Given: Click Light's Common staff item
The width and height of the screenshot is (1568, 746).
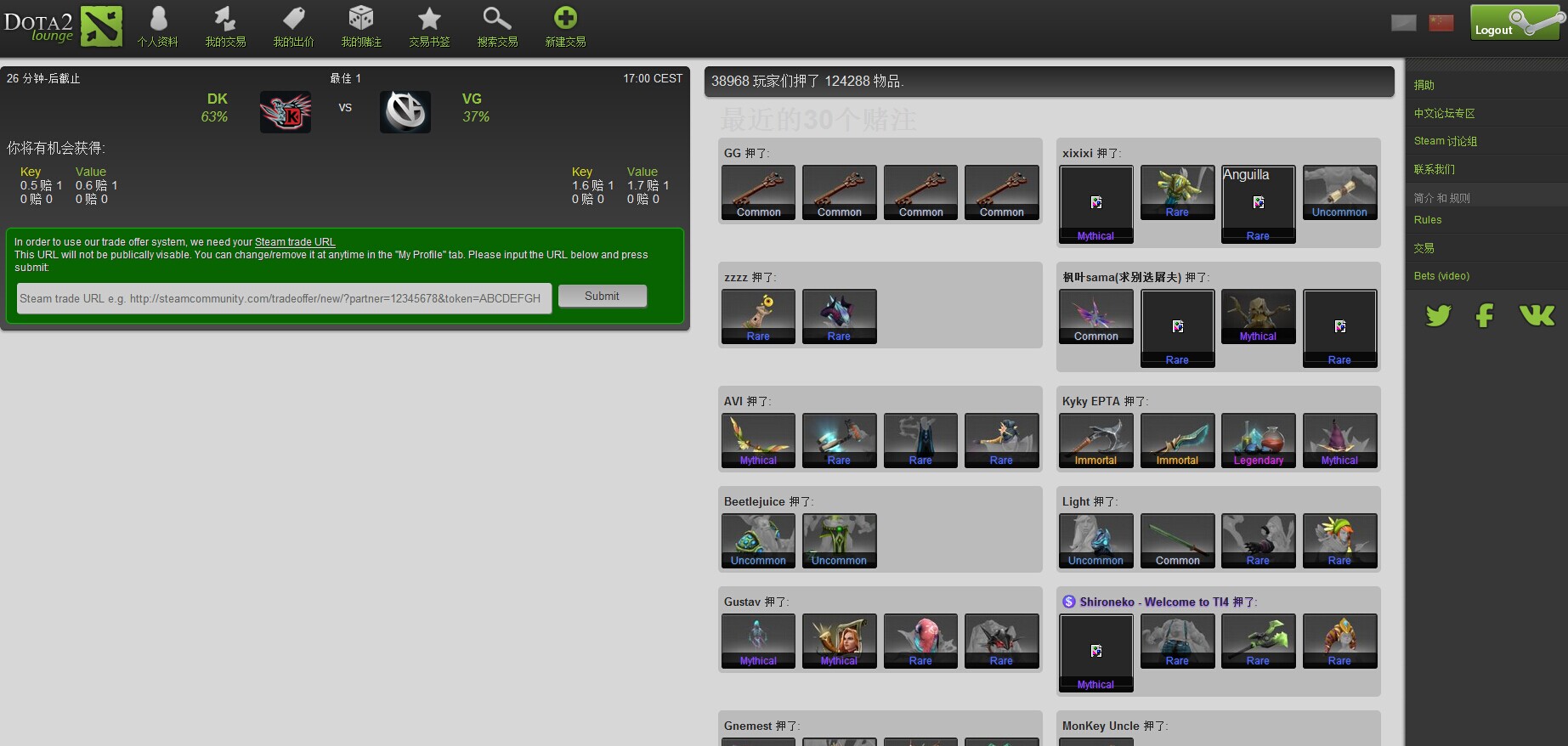Looking at the screenshot, I should (x=1177, y=541).
